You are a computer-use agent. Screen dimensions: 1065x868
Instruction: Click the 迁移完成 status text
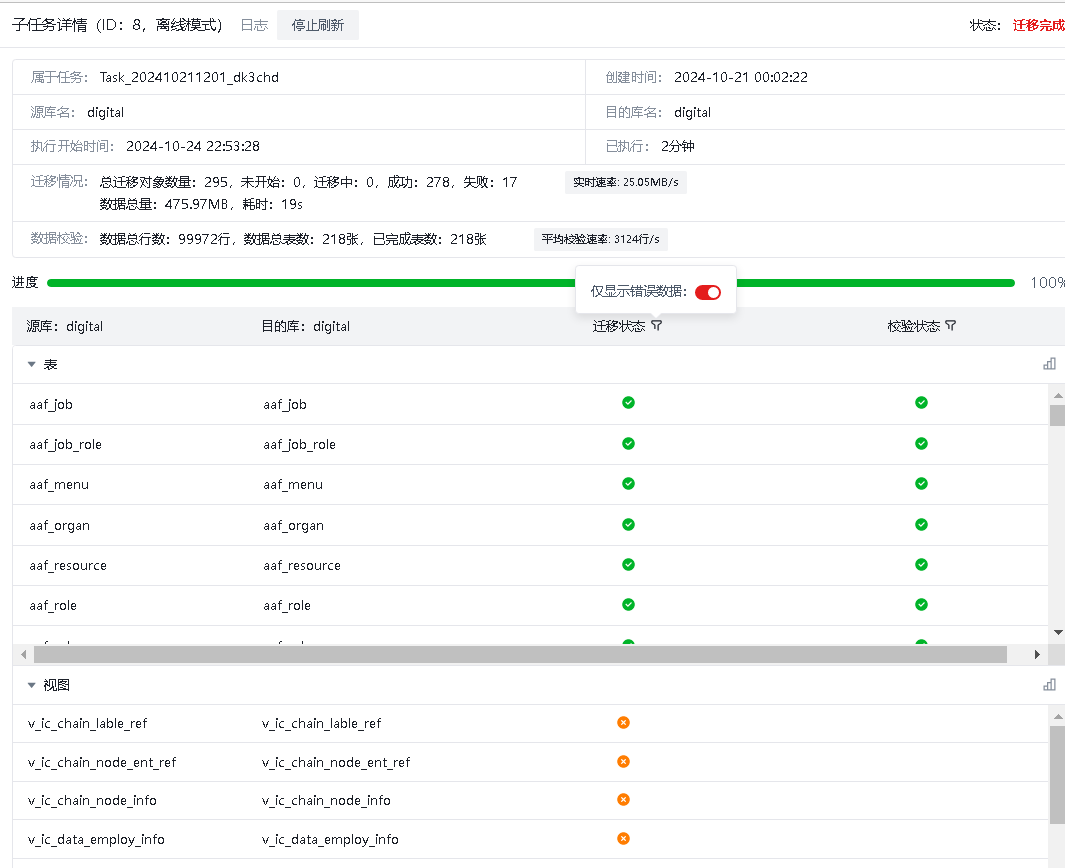click(1039, 25)
